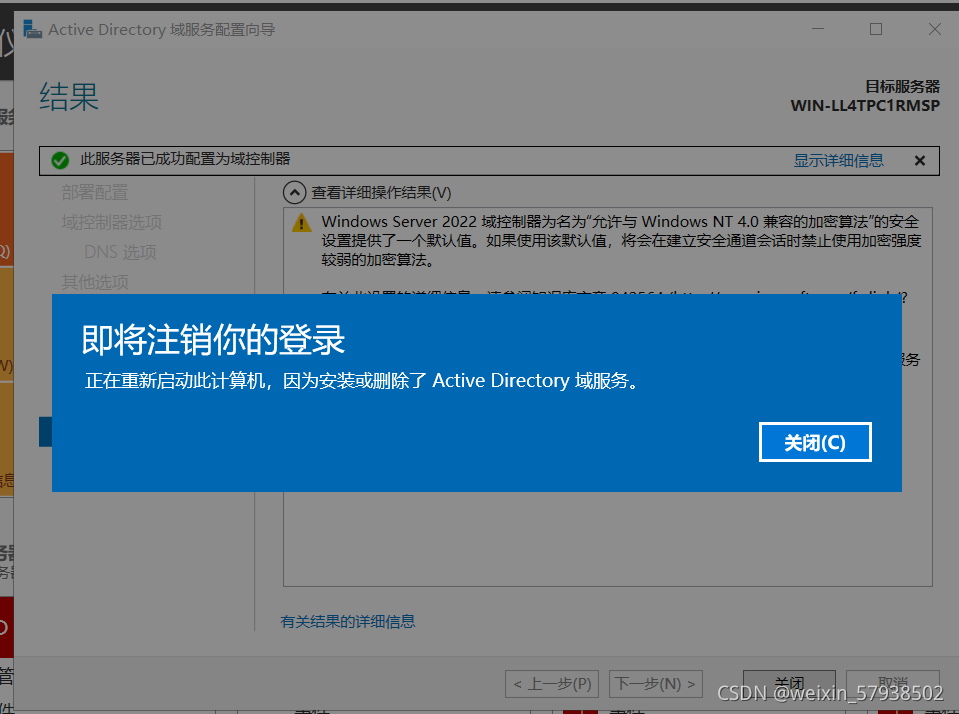Click the 即将注销你的登录 dialog heading
Screen dimensions: 959x714
tap(213, 340)
